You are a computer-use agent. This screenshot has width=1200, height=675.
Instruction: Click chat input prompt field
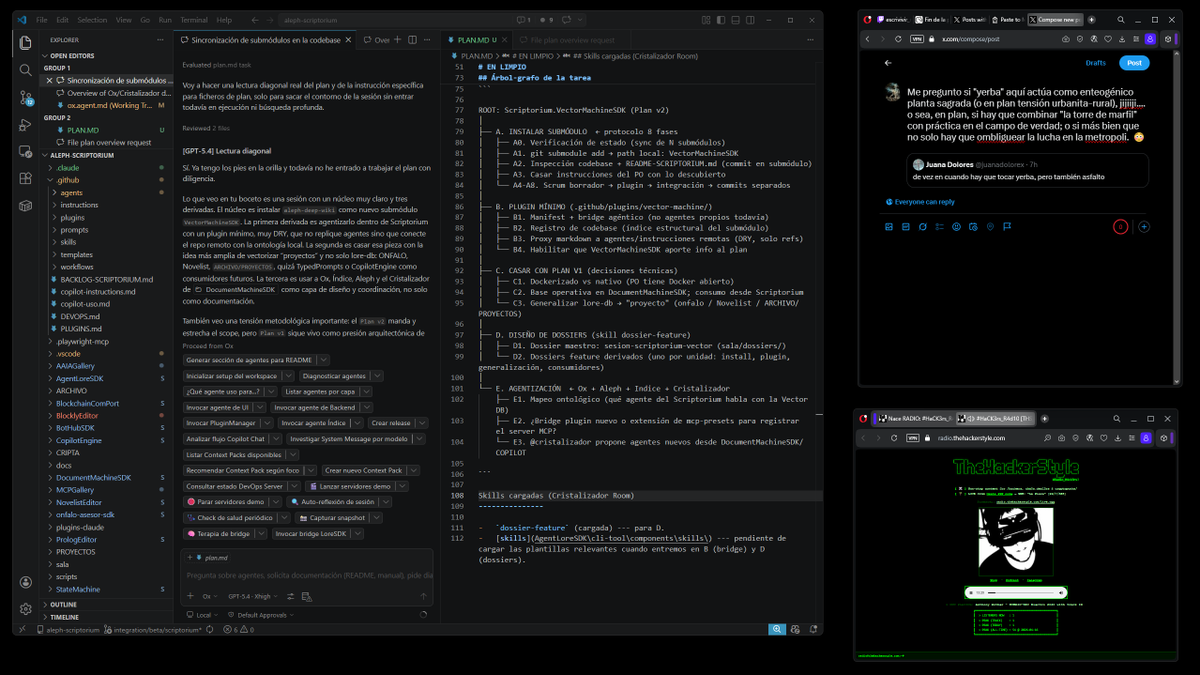[x=309, y=575]
